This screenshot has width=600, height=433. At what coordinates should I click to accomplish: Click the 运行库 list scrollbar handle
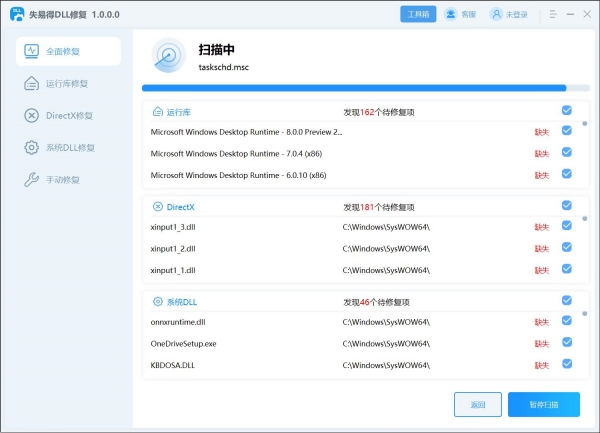(x=585, y=124)
